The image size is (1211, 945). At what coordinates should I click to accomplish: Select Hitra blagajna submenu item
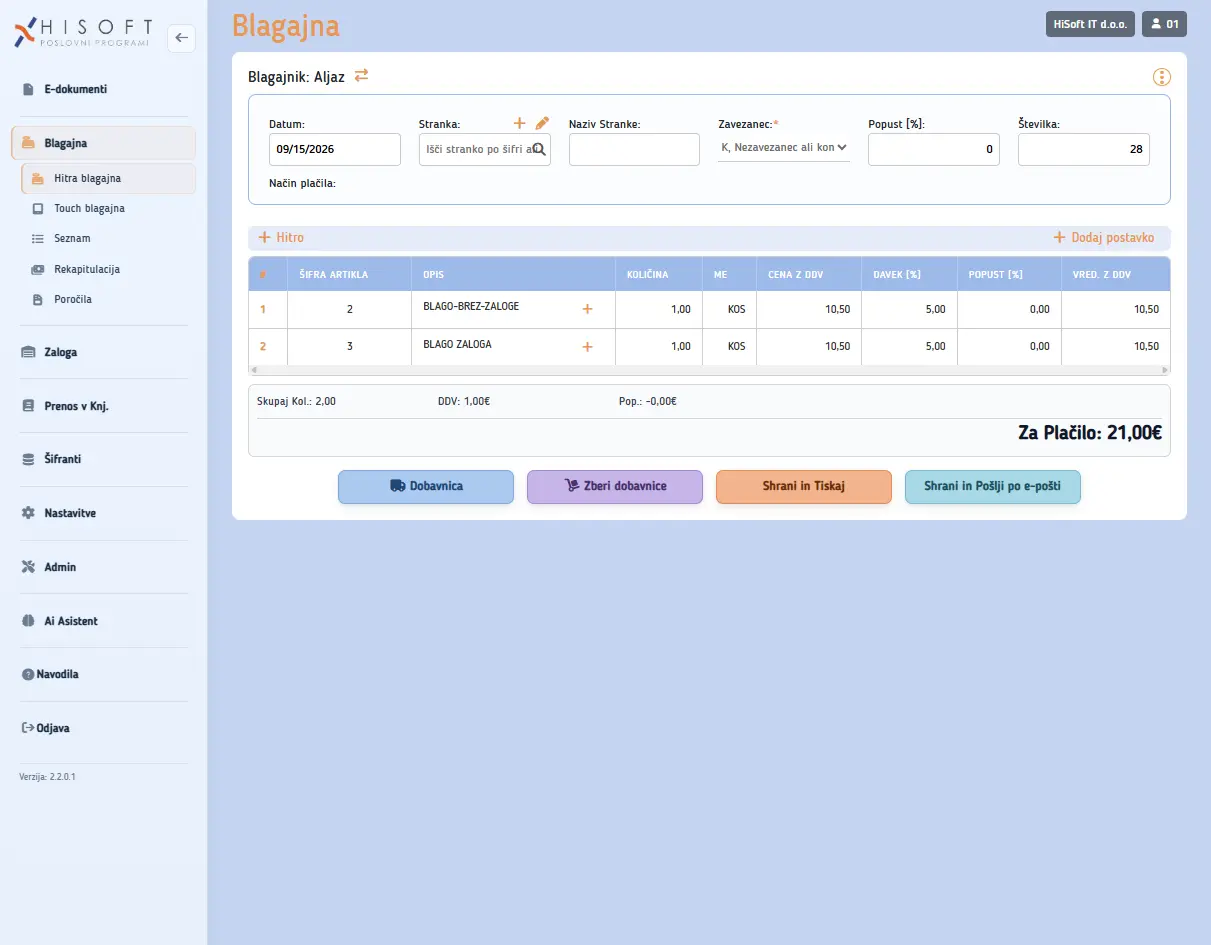pos(108,179)
